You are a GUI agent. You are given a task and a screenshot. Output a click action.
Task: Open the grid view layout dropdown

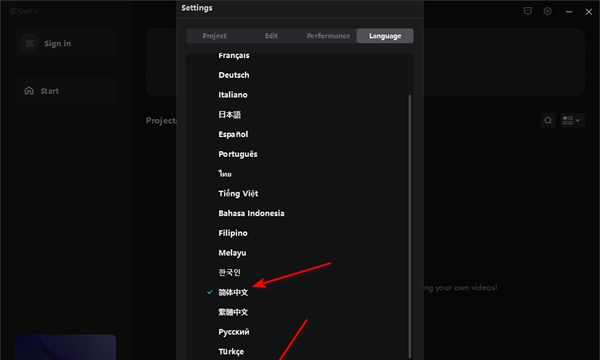point(572,121)
